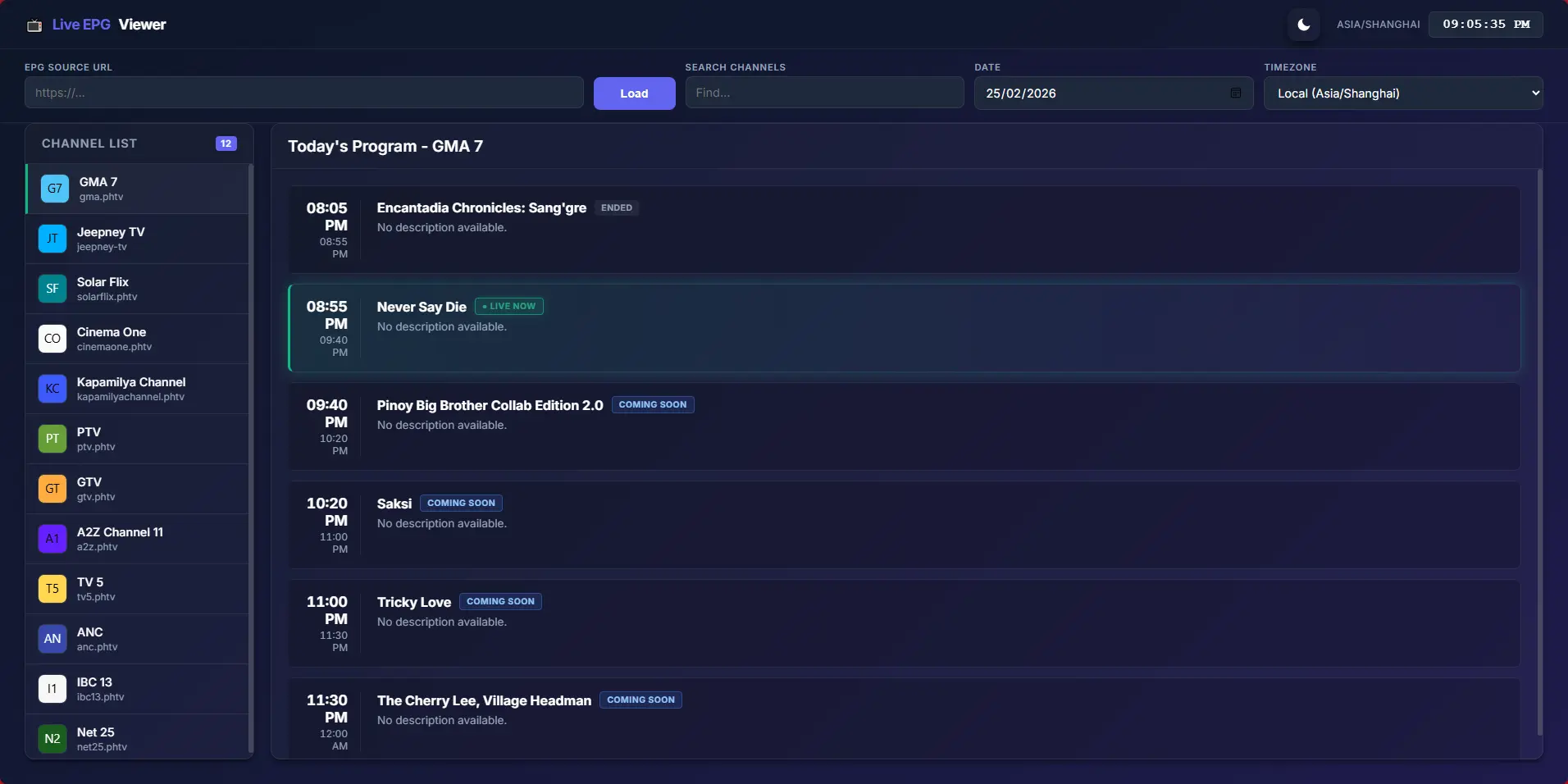Click the ASIA/SHANGHAI label in header
This screenshot has height=784, width=1568.
1378,25
